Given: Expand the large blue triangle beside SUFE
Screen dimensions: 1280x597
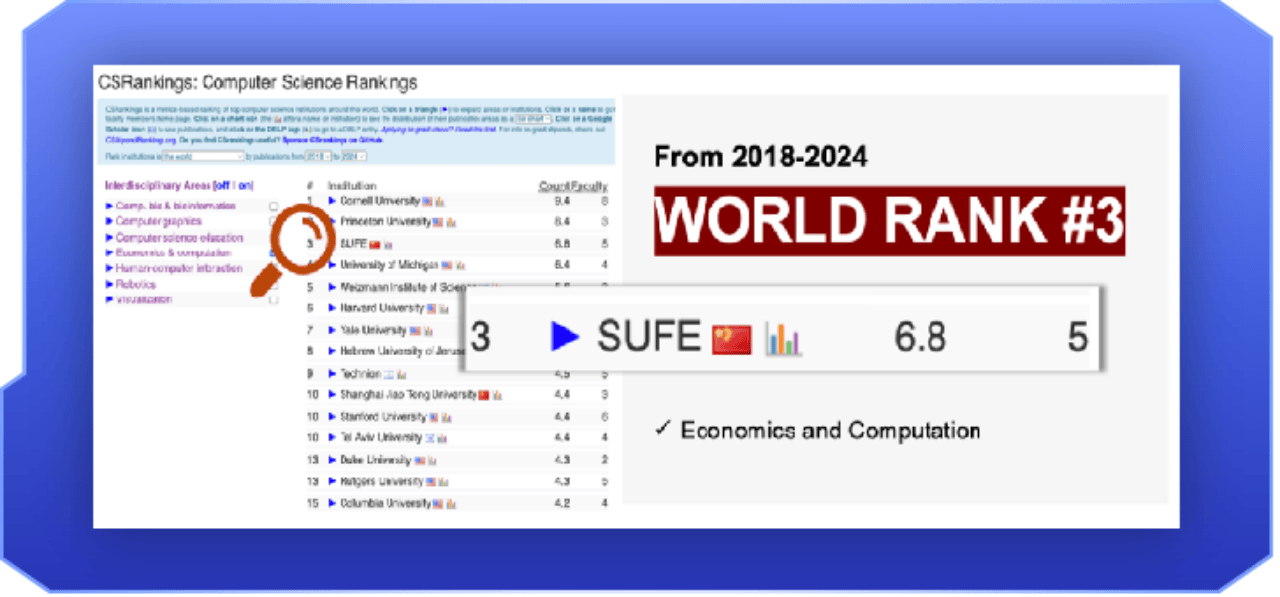Looking at the screenshot, I should click(x=565, y=338).
